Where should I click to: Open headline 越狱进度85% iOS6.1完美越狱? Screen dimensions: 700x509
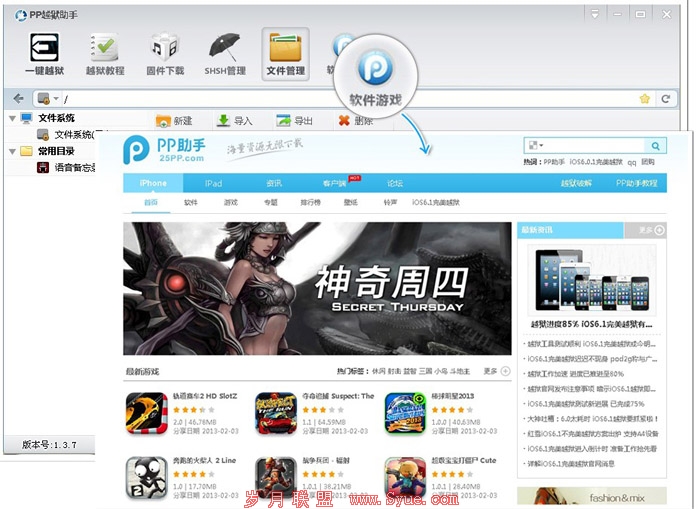click(x=592, y=324)
